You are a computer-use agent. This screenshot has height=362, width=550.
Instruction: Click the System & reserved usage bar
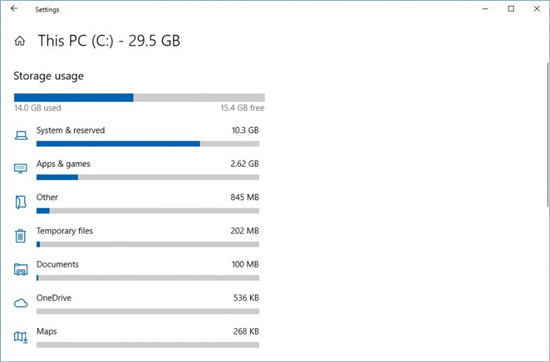[x=148, y=144]
